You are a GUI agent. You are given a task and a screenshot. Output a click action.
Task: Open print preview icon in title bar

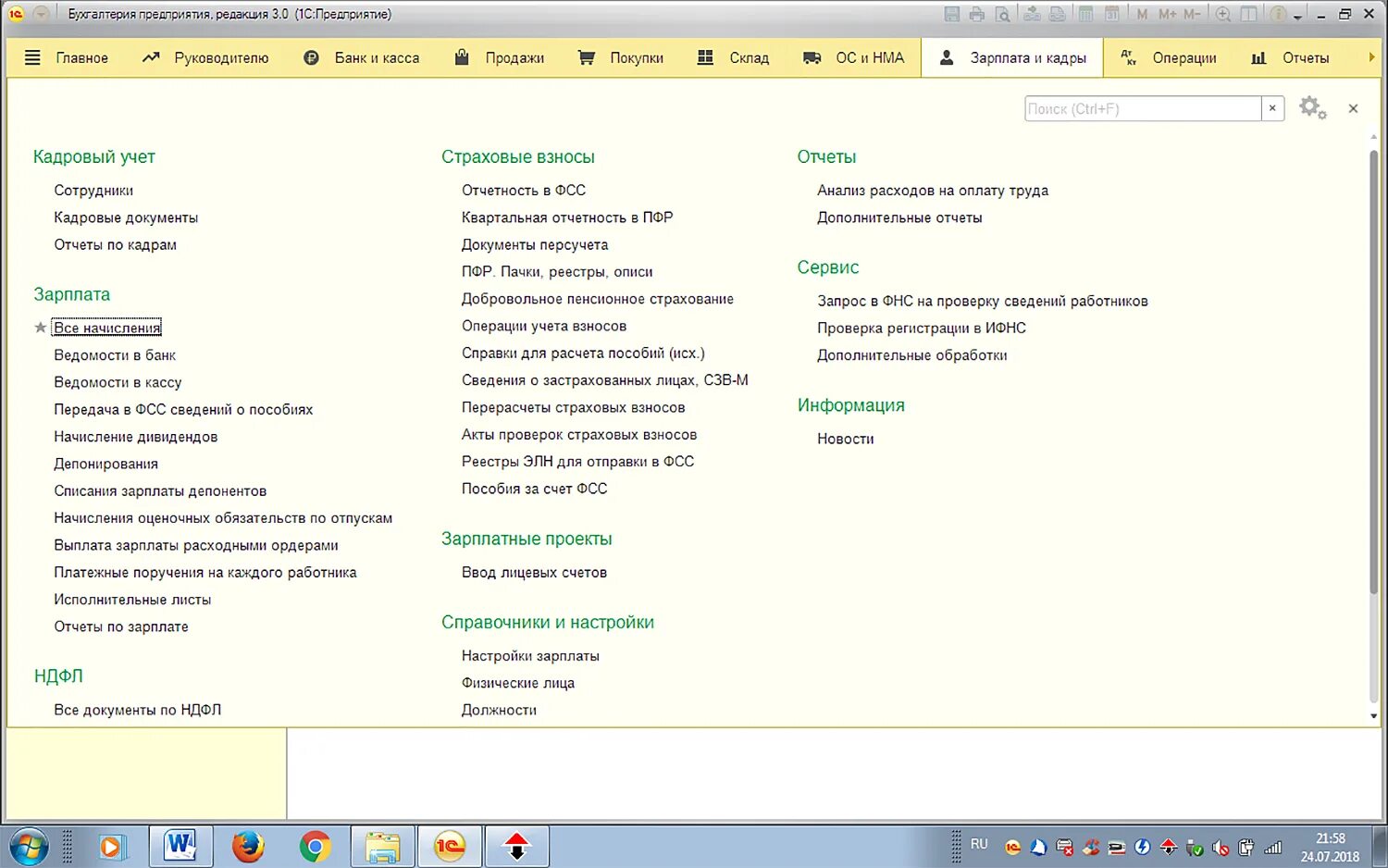tap(1002, 14)
